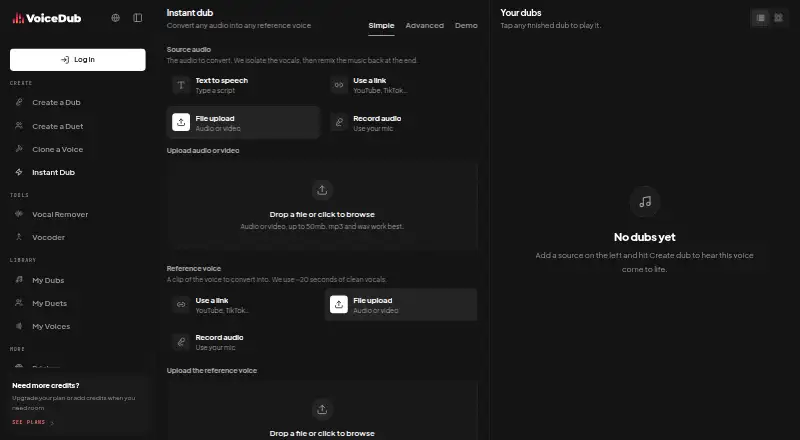Switch to the Demo tab
This screenshot has height=440, width=800.
466,26
